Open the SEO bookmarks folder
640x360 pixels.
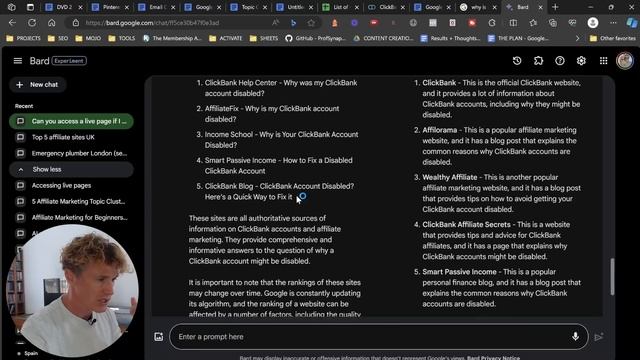pos(58,38)
